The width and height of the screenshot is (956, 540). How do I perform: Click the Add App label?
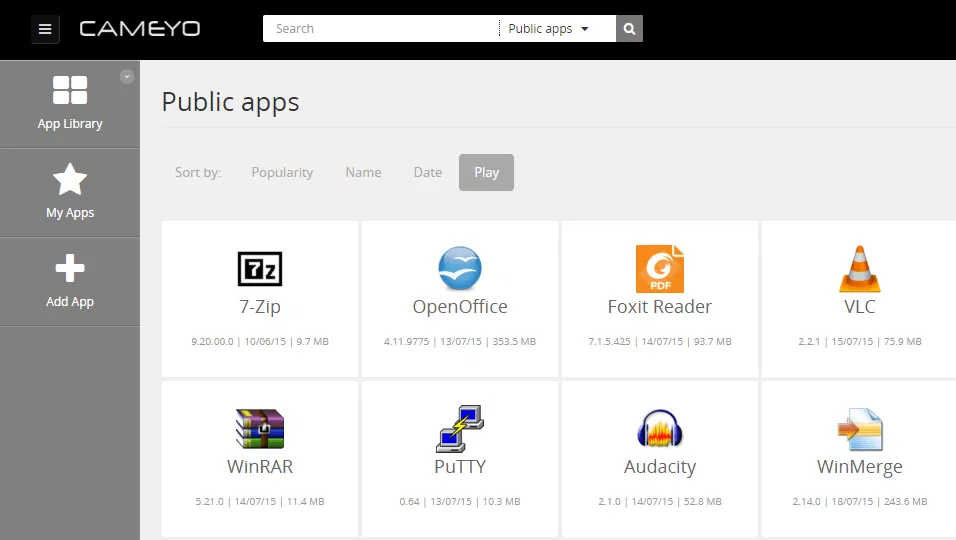coord(70,302)
